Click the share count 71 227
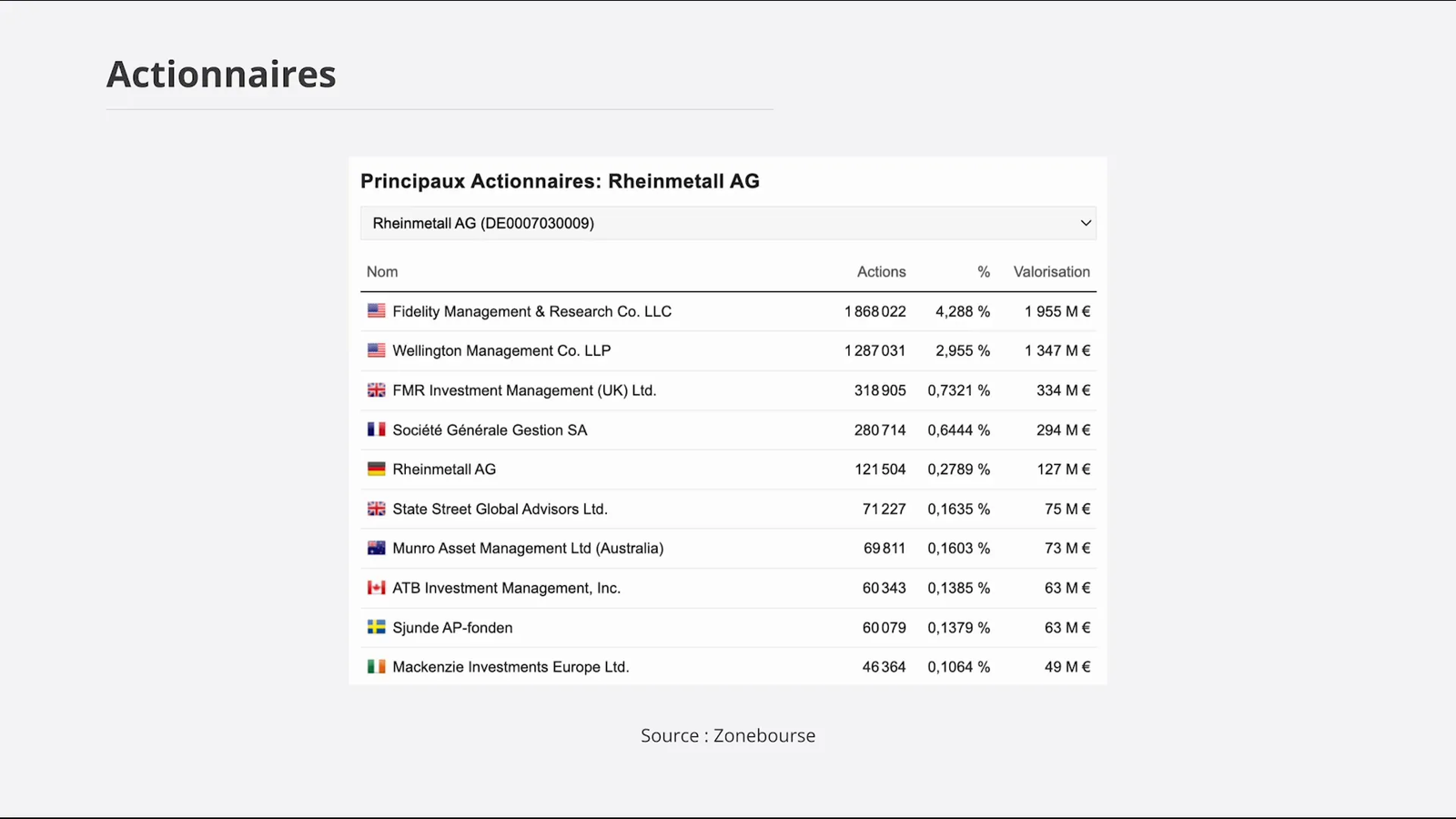 885,509
